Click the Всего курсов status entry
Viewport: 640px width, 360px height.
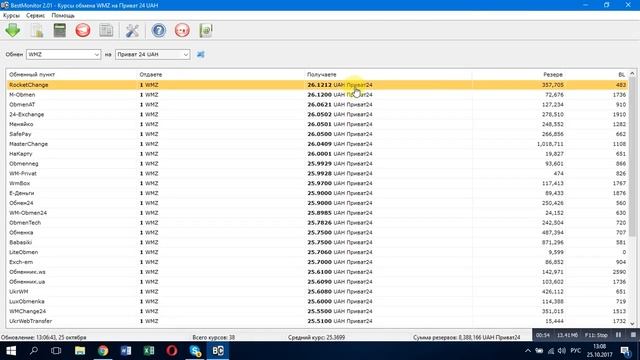pyautogui.click(x=213, y=338)
